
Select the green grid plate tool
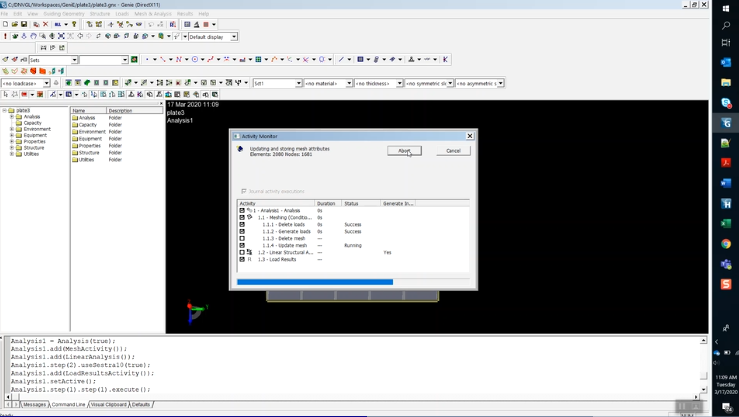(258, 59)
